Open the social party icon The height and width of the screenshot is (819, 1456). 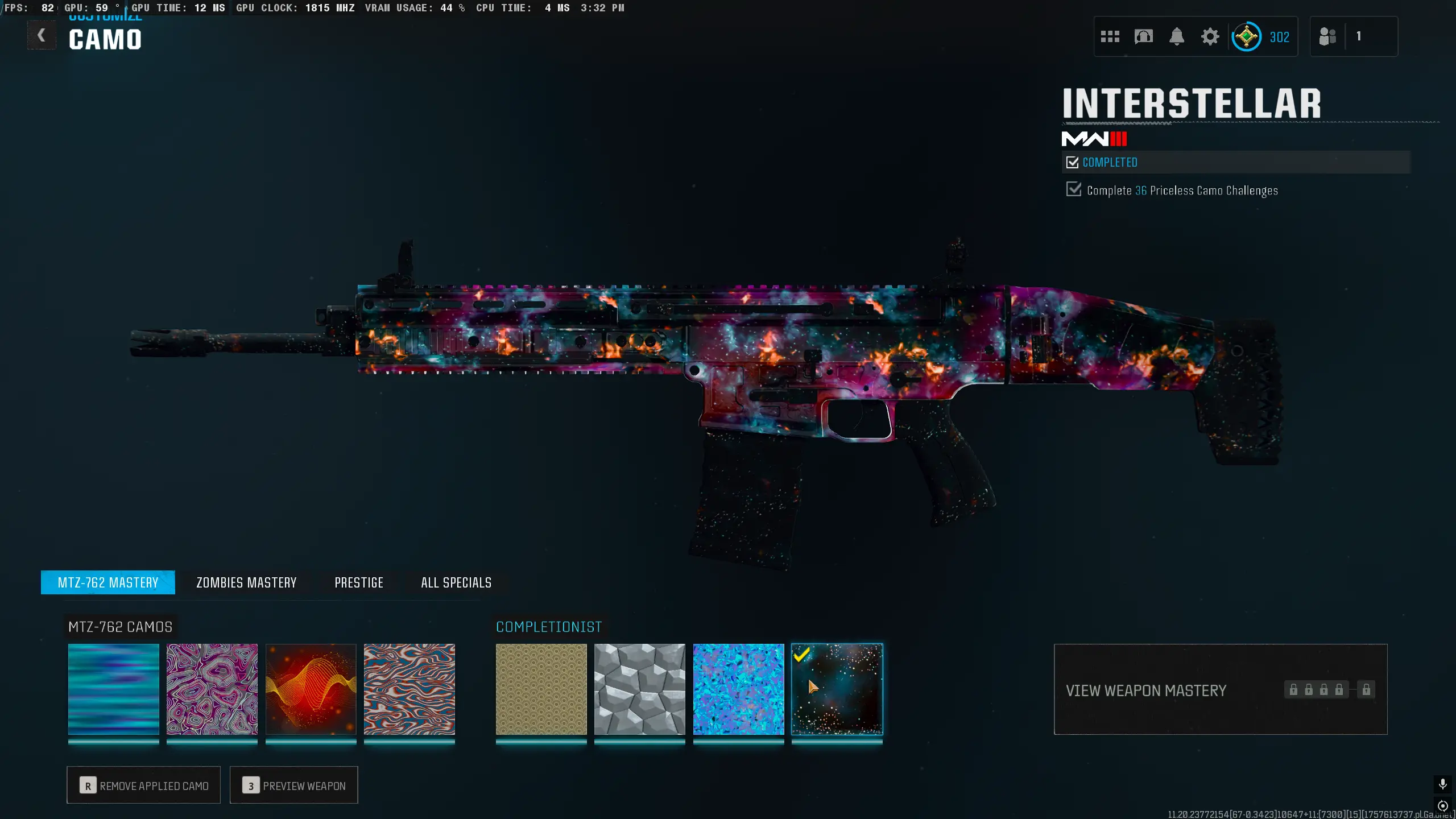pos(1327,37)
